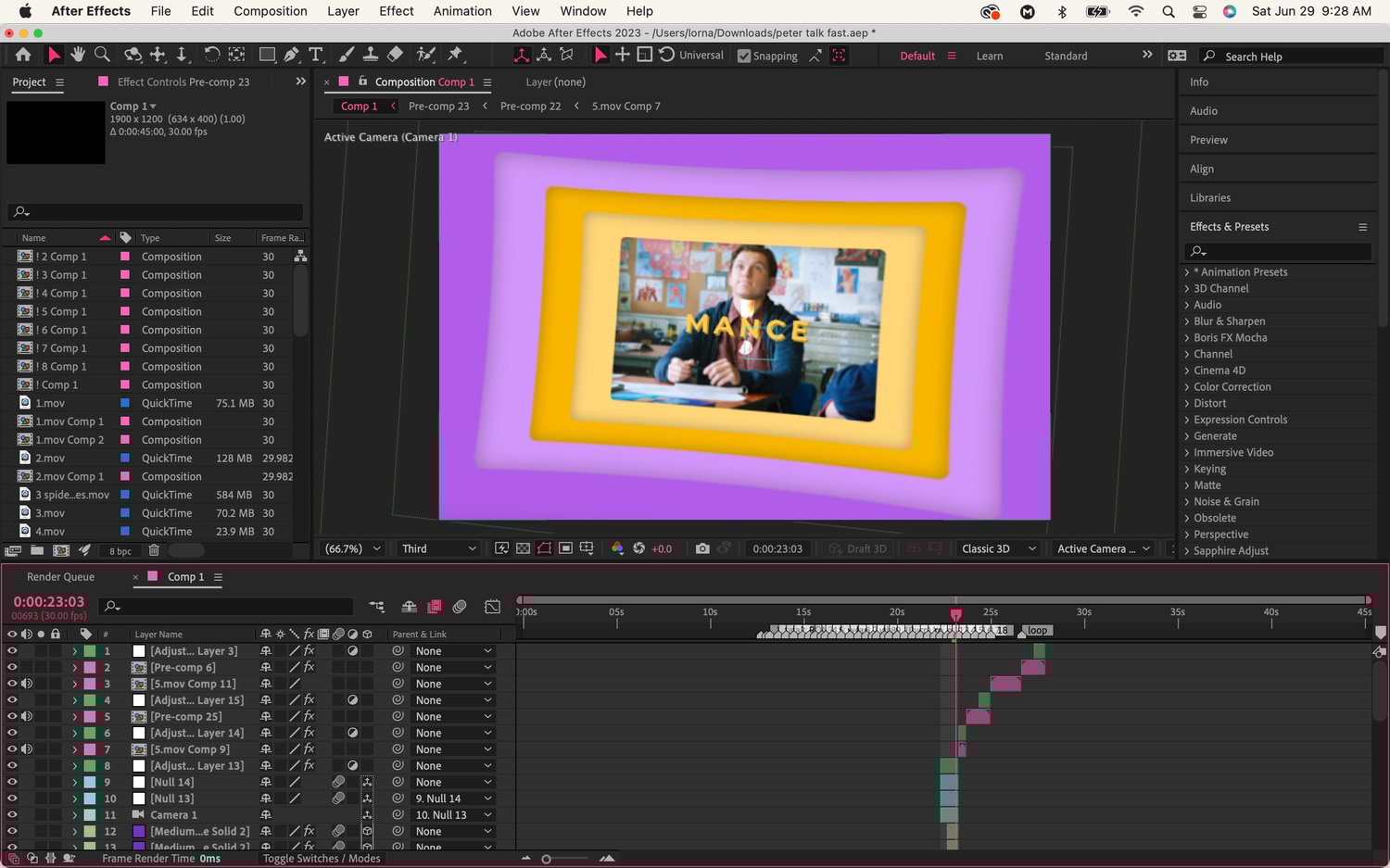Image resolution: width=1390 pixels, height=868 pixels.
Task: Open the Composition Mini-Flowchart icon
Action: pyautogui.click(x=377, y=607)
